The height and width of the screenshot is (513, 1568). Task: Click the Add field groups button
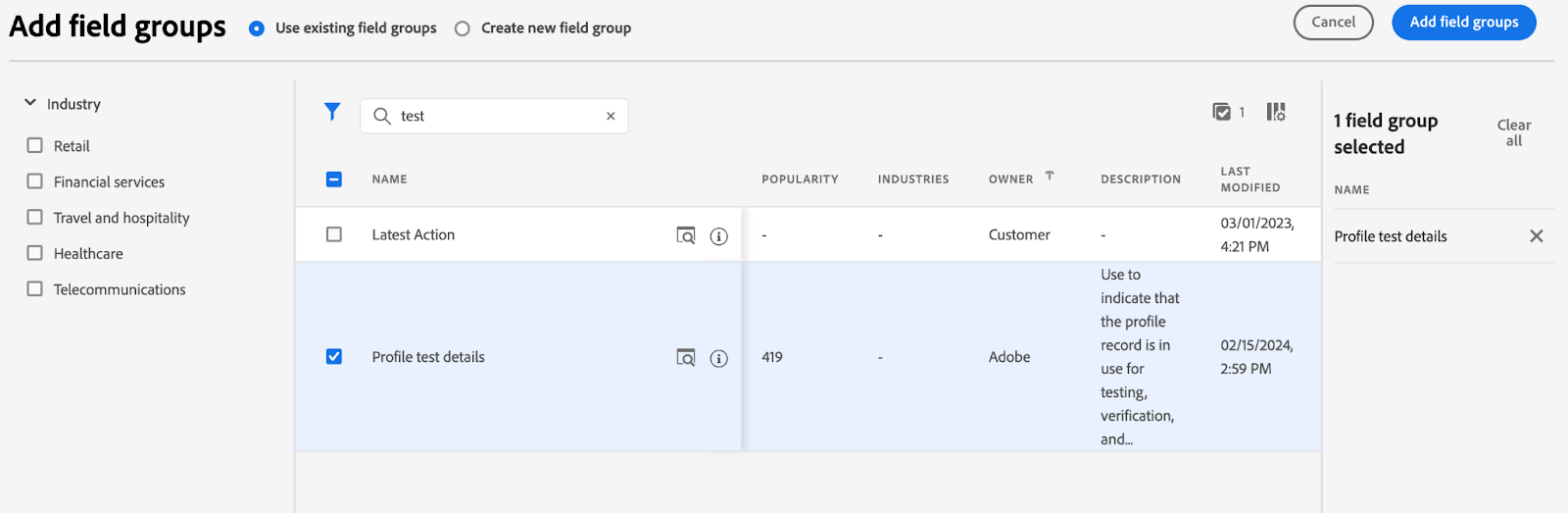coord(1464,23)
